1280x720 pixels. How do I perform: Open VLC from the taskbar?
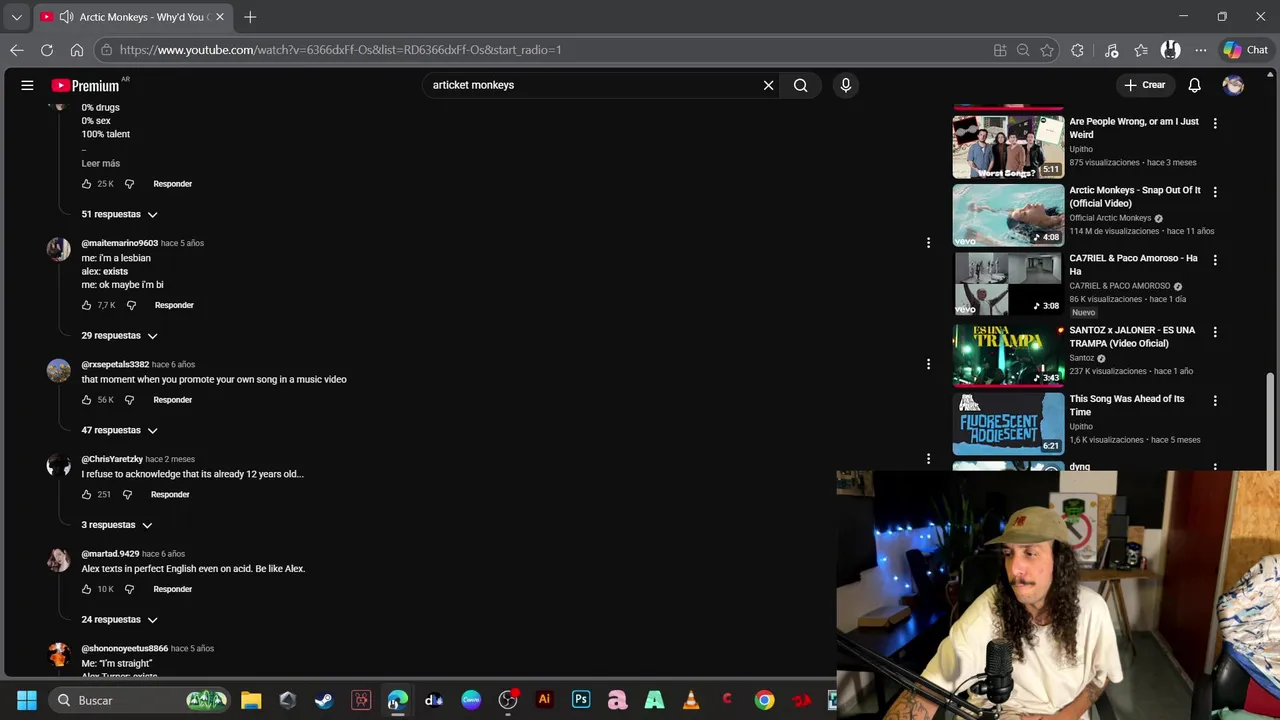691,700
